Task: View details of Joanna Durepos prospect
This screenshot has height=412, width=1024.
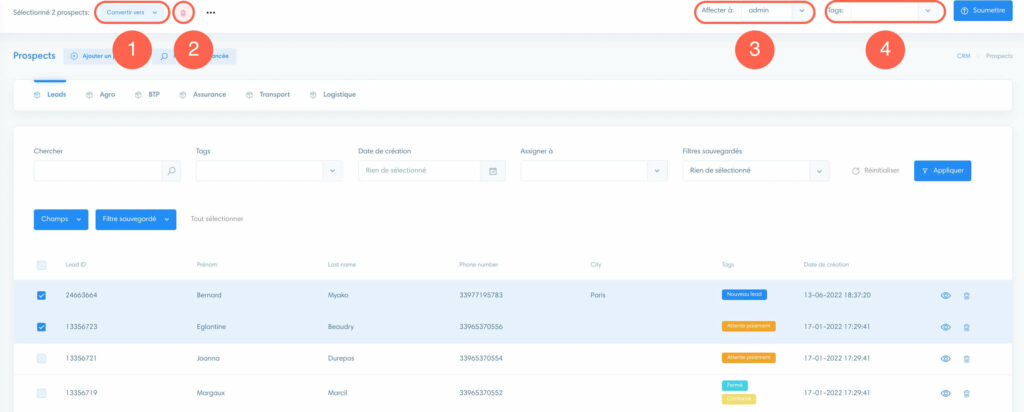Action: pos(945,358)
